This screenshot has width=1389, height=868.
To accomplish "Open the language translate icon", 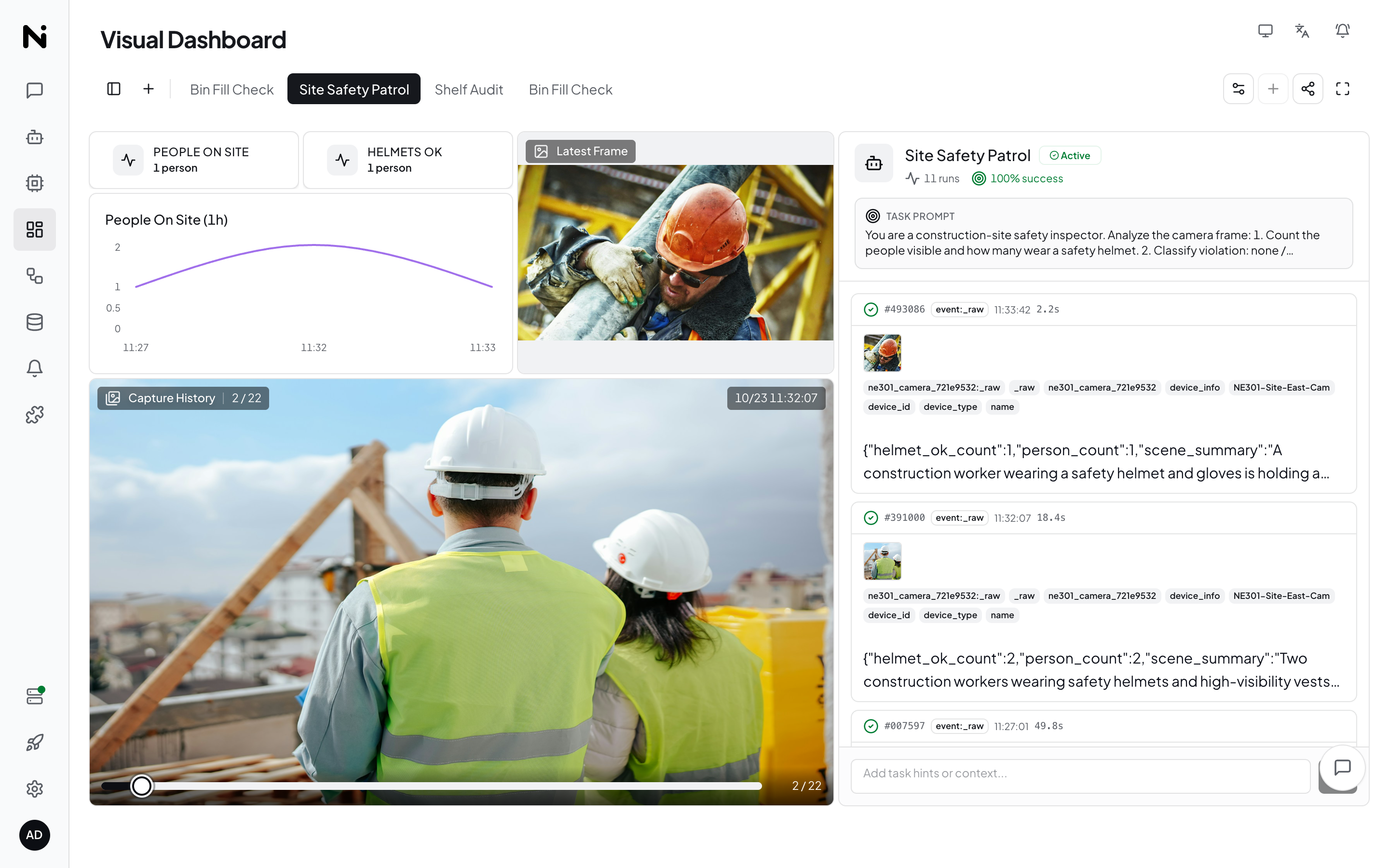I will coord(1302,30).
